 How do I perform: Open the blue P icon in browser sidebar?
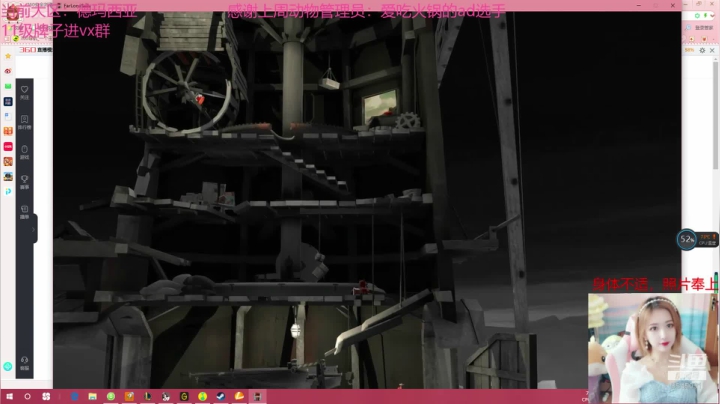click(x=8, y=191)
